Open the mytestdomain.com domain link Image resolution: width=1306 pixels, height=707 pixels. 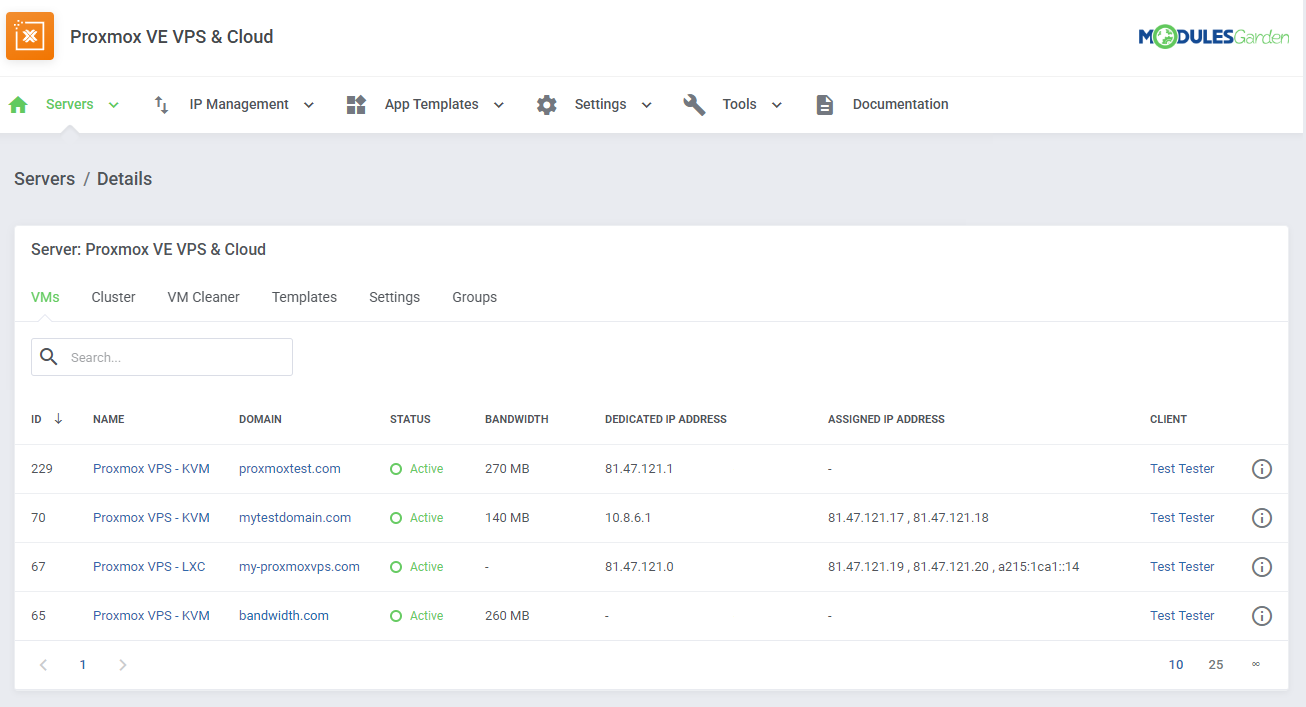tap(295, 518)
